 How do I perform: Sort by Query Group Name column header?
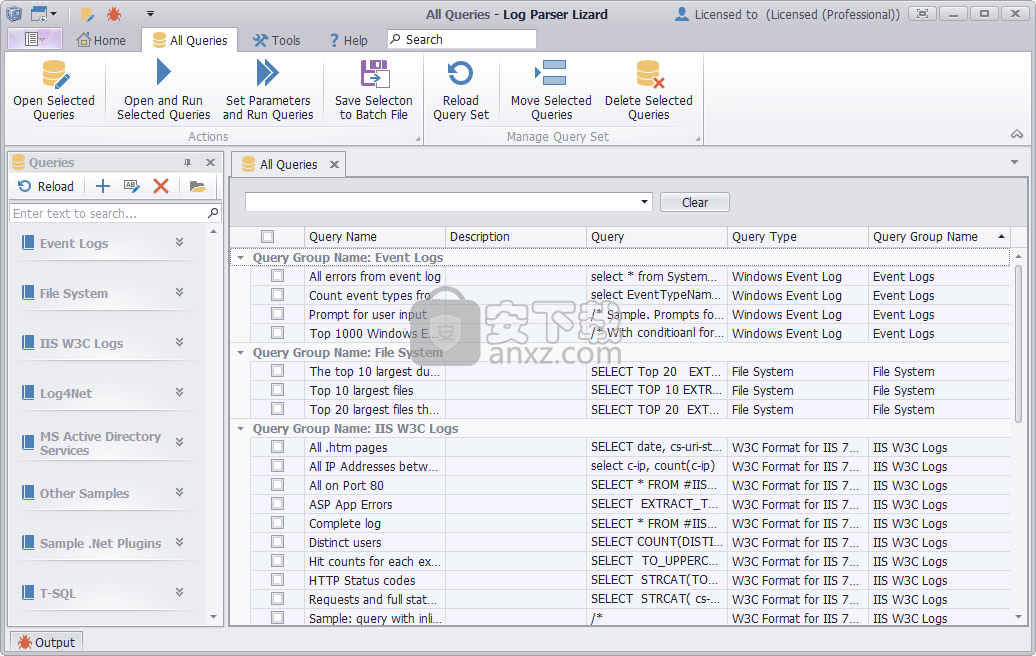[x=938, y=237]
